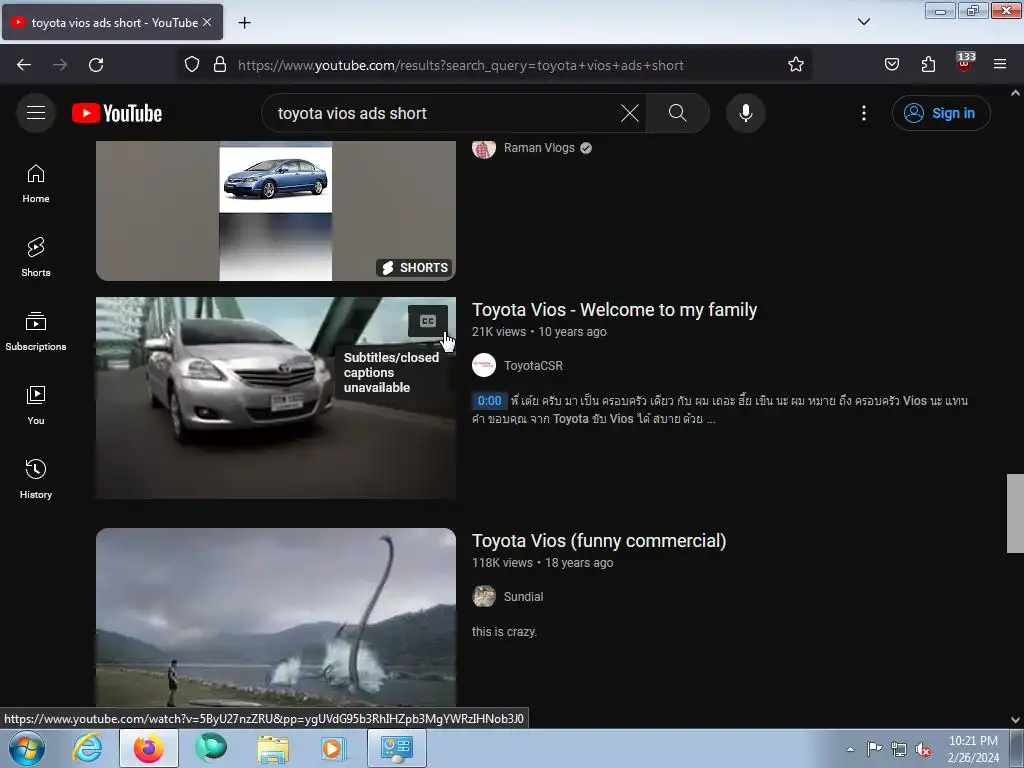Click the muted volume tray icon
1024x768 pixels.
coord(923,750)
